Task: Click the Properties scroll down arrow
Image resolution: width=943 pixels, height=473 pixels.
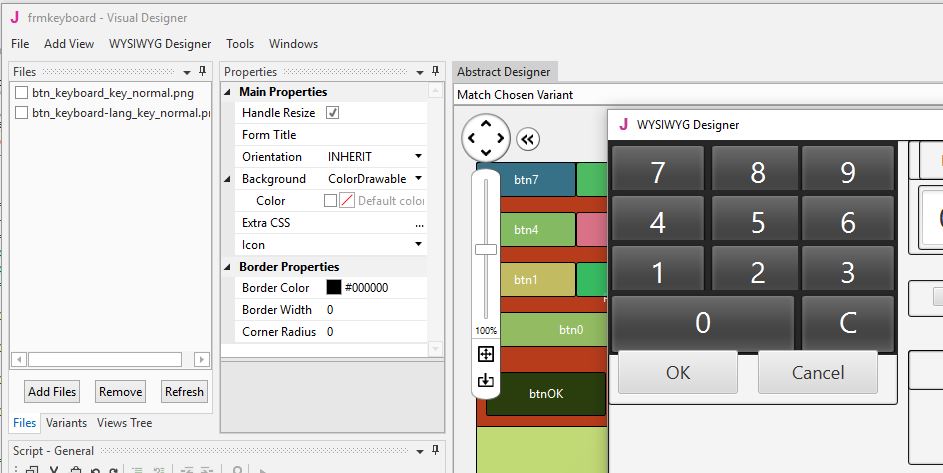Action: [435, 349]
